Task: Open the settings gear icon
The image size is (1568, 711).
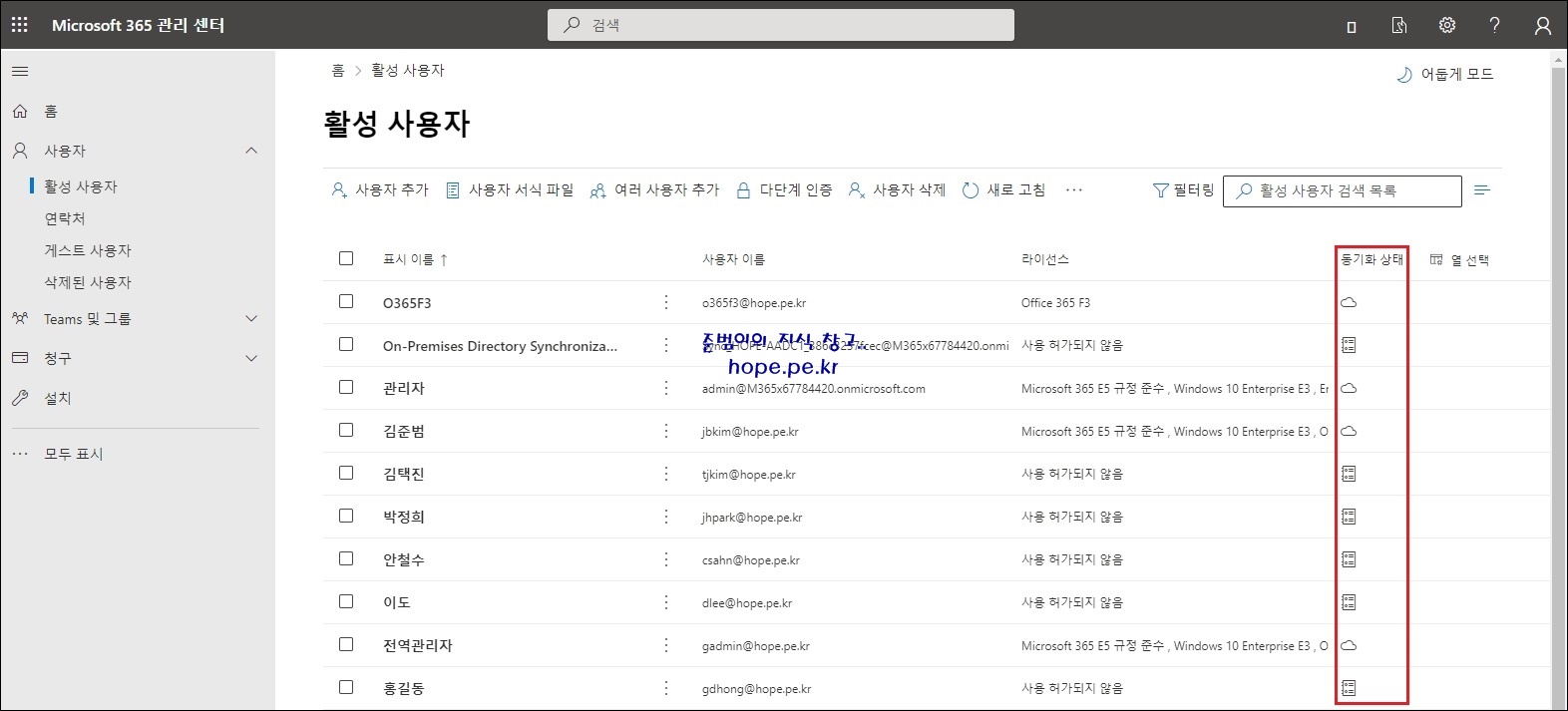Action: pos(1446,25)
